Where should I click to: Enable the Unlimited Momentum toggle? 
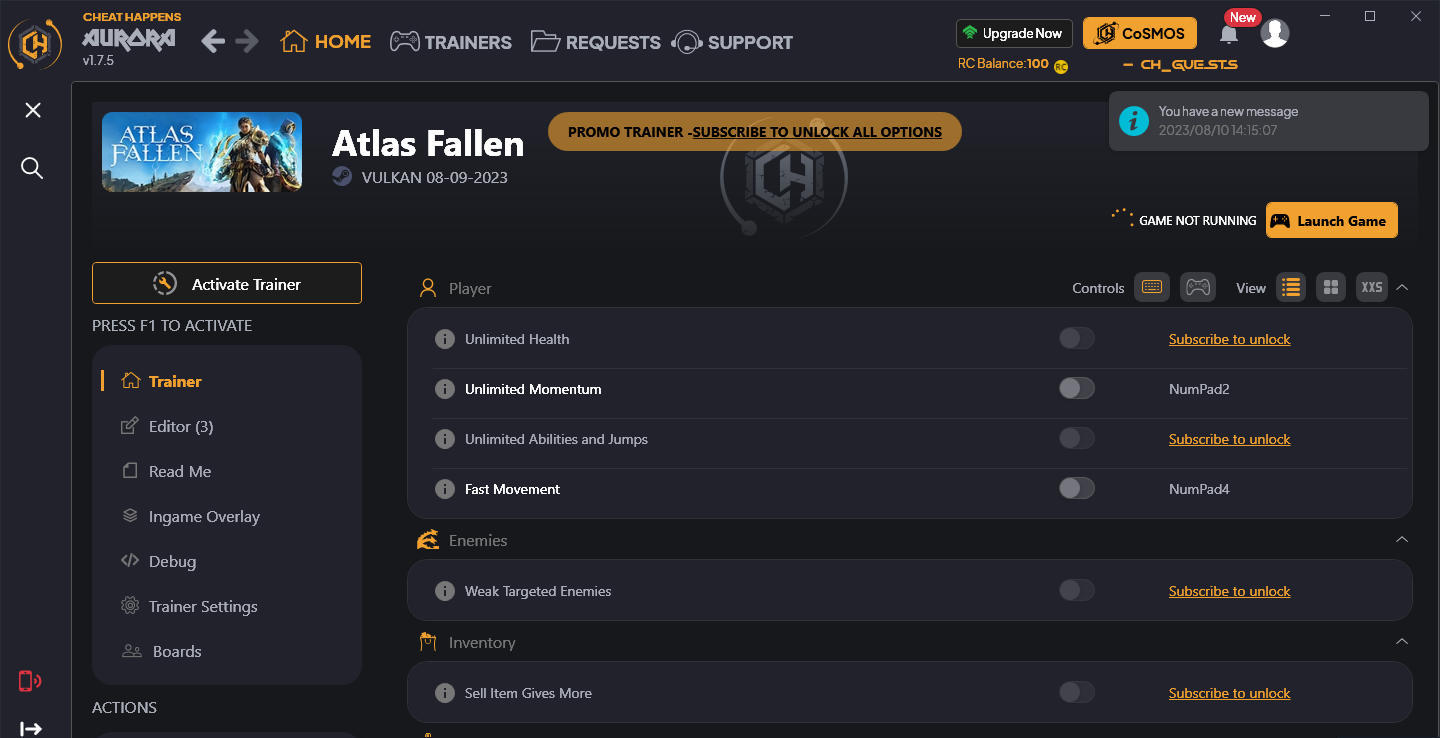coord(1077,388)
